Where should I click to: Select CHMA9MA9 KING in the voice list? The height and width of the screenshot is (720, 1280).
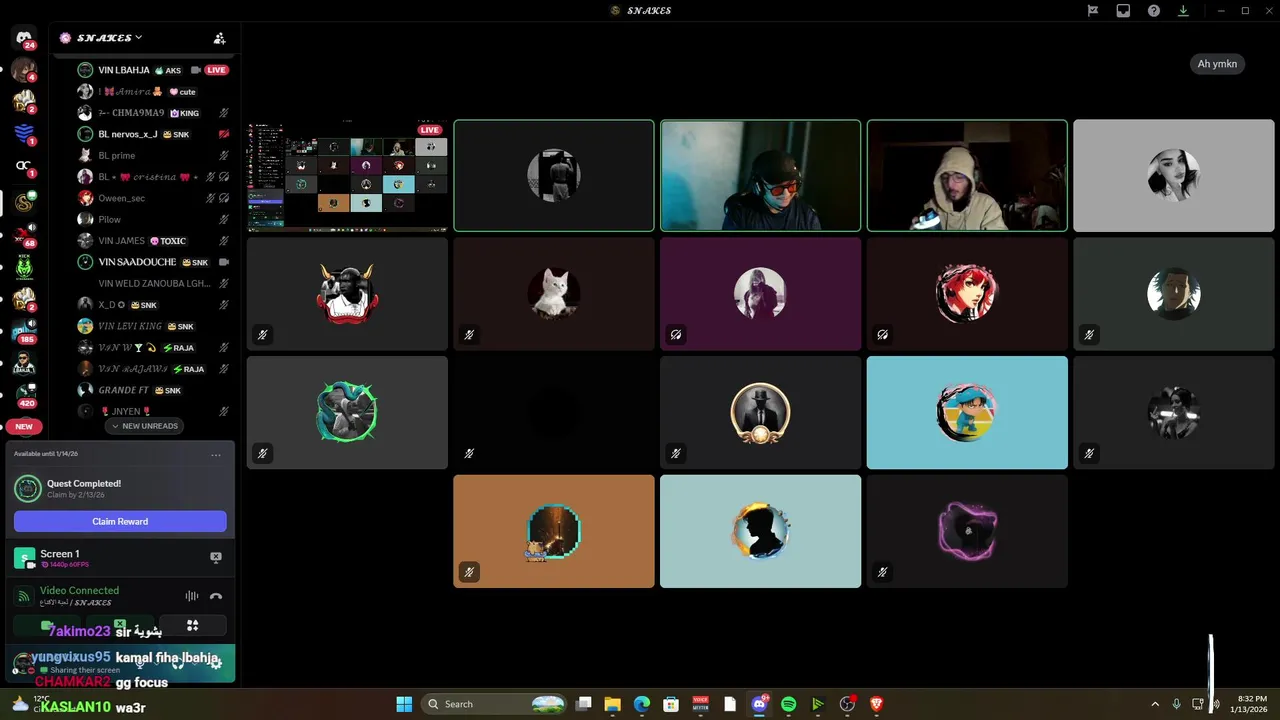click(155, 113)
